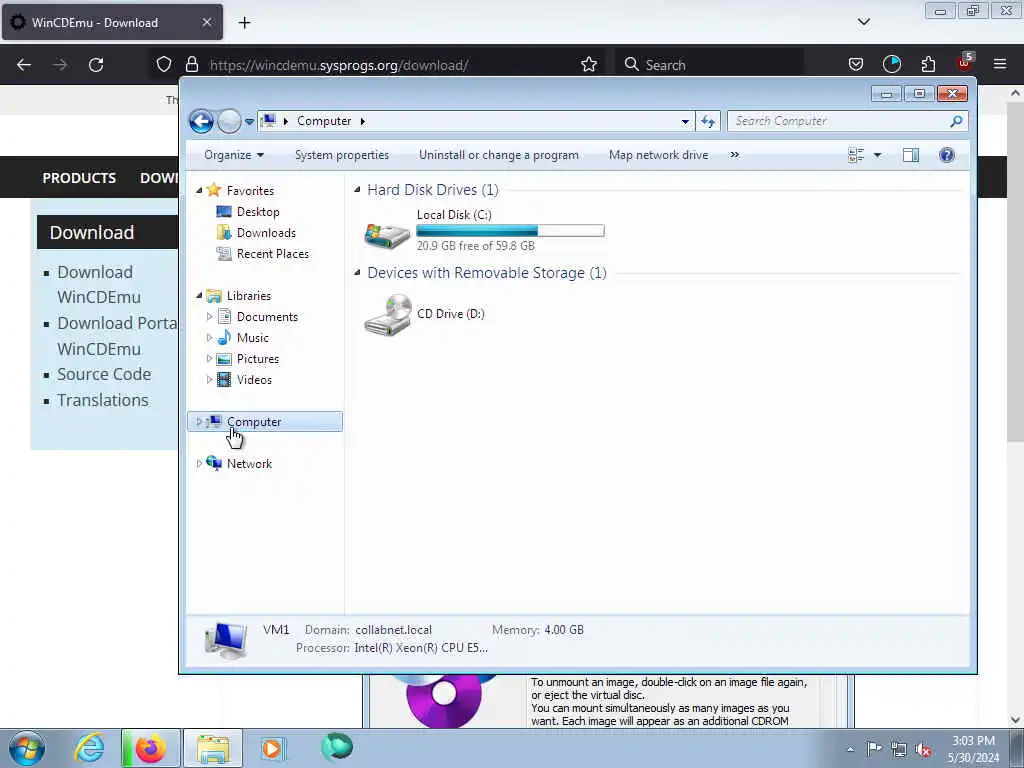Select Favorites in the navigation pane
Screen dimensions: 1024x768
(x=250, y=191)
